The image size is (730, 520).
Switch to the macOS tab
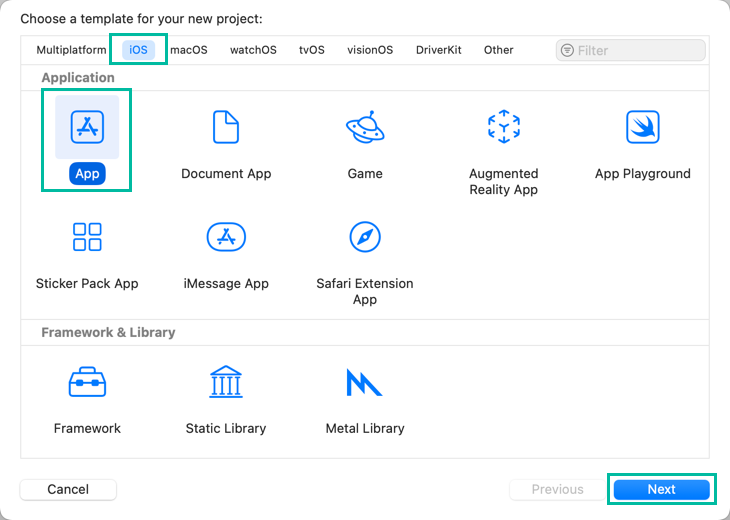click(189, 50)
